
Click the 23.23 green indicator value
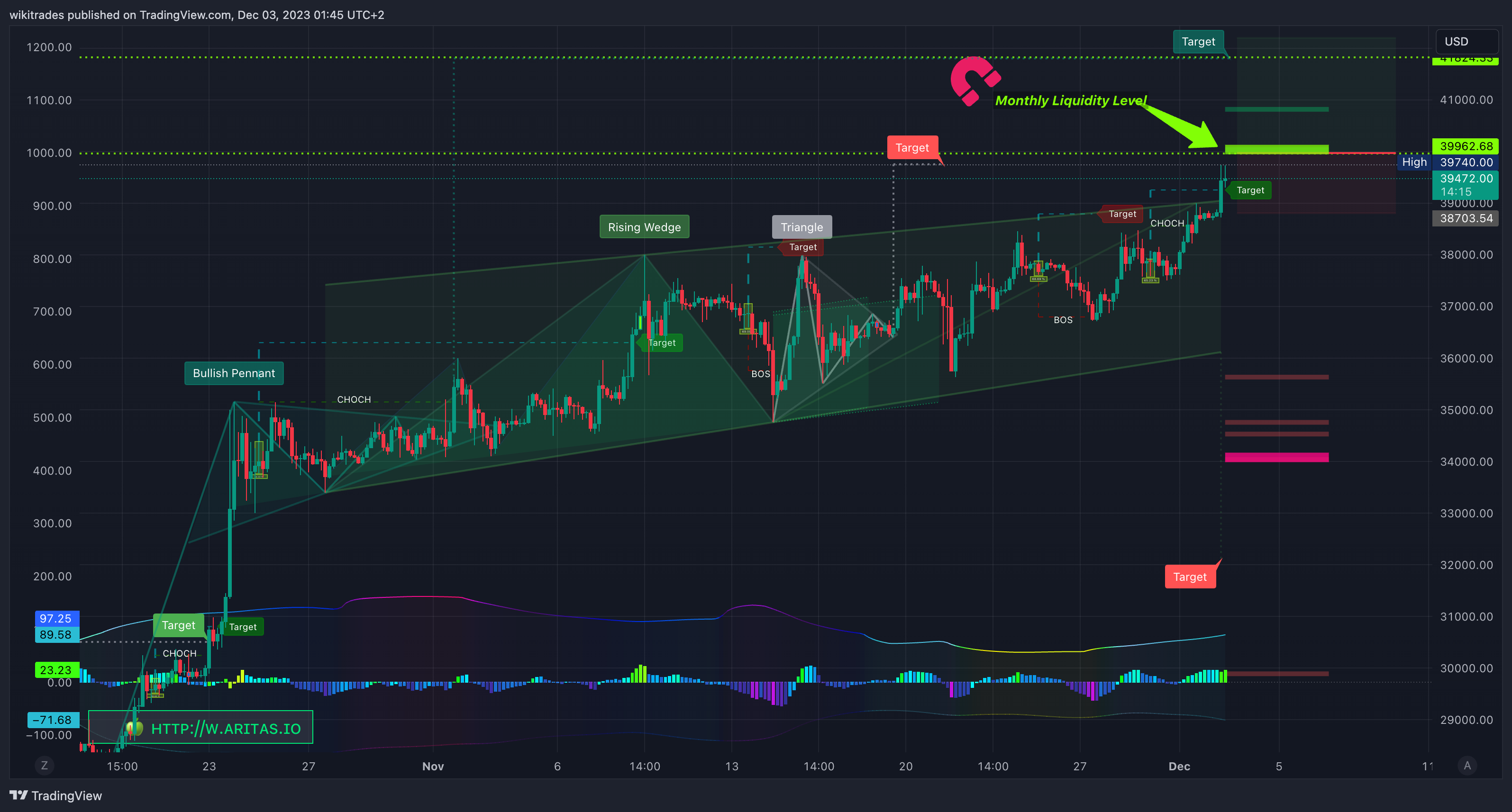tap(56, 670)
